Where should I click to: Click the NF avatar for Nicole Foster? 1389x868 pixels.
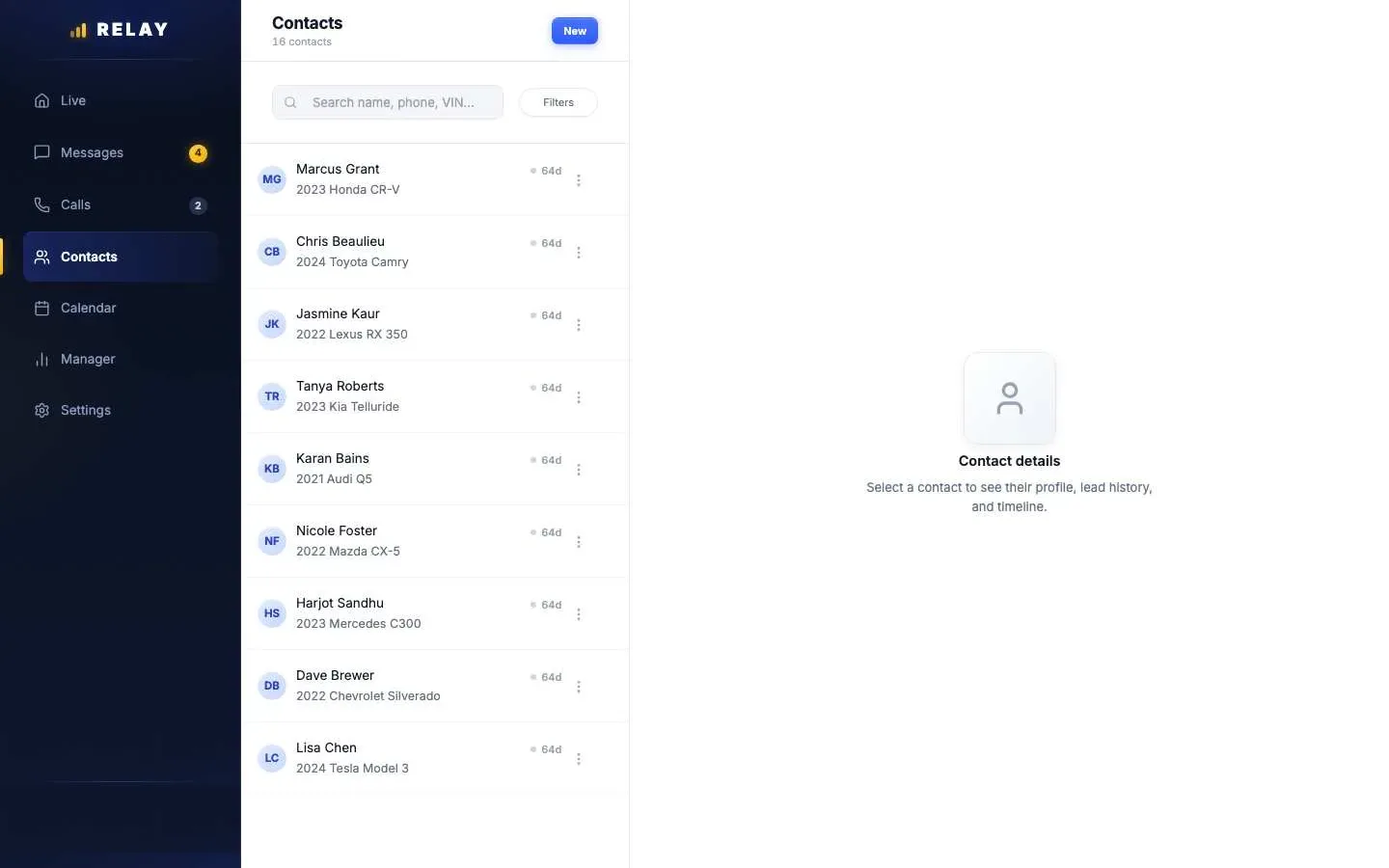pyautogui.click(x=272, y=541)
